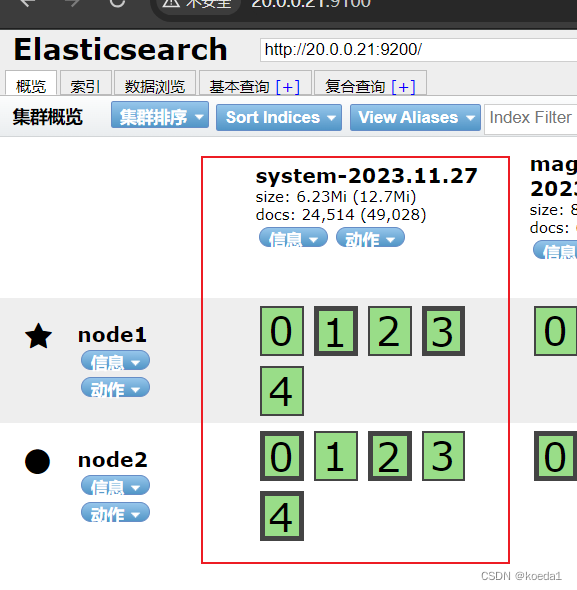Click the browser reload button
Viewport: 577px width, 590px height.
point(117,3)
